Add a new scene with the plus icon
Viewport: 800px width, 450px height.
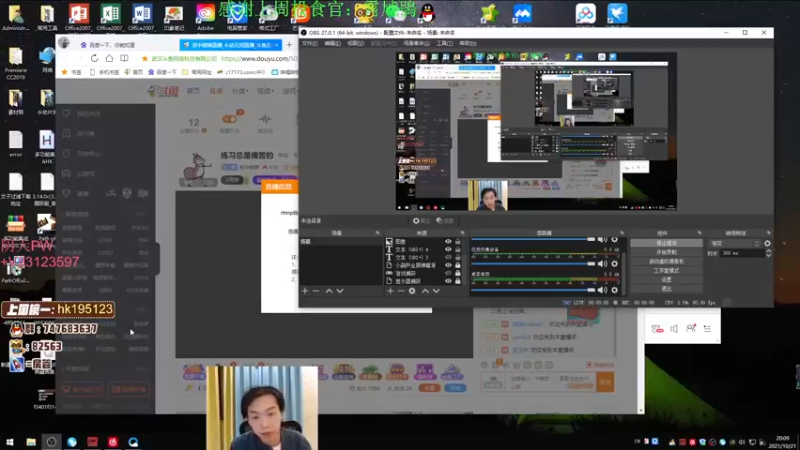click(305, 291)
